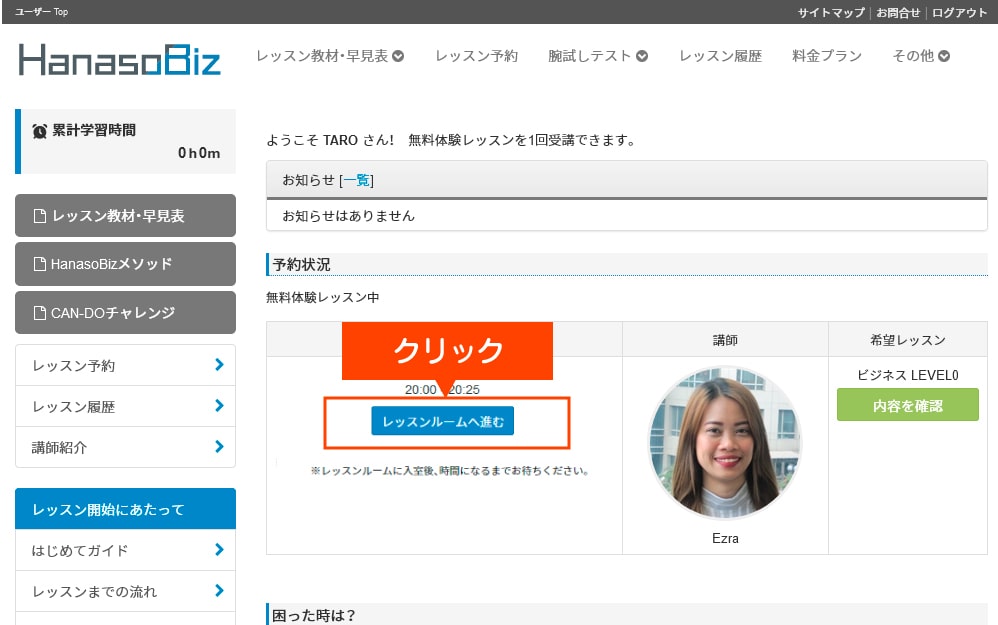Open 料金プラン in the top navigation
This screenshot has width=998, height=625.
[827, 56]
